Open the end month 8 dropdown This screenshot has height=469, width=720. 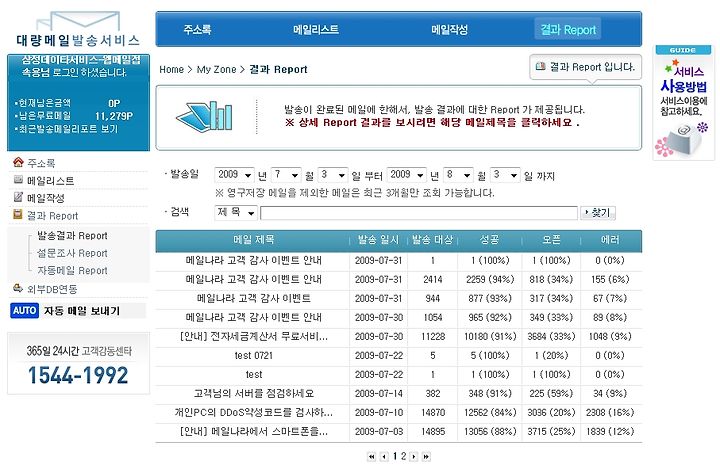[458, 175]
